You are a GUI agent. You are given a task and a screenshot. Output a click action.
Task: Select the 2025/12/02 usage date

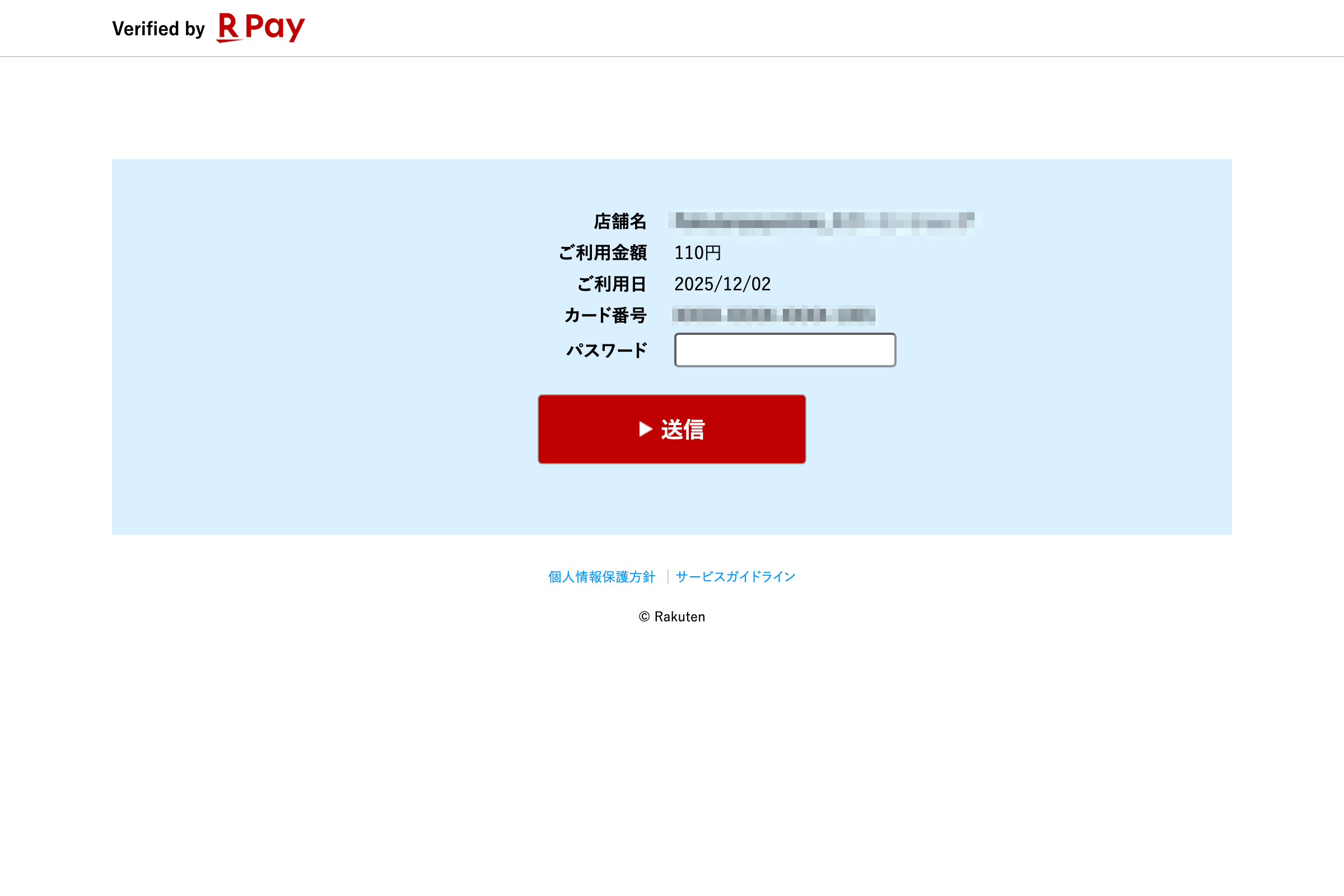pos(722,284)
